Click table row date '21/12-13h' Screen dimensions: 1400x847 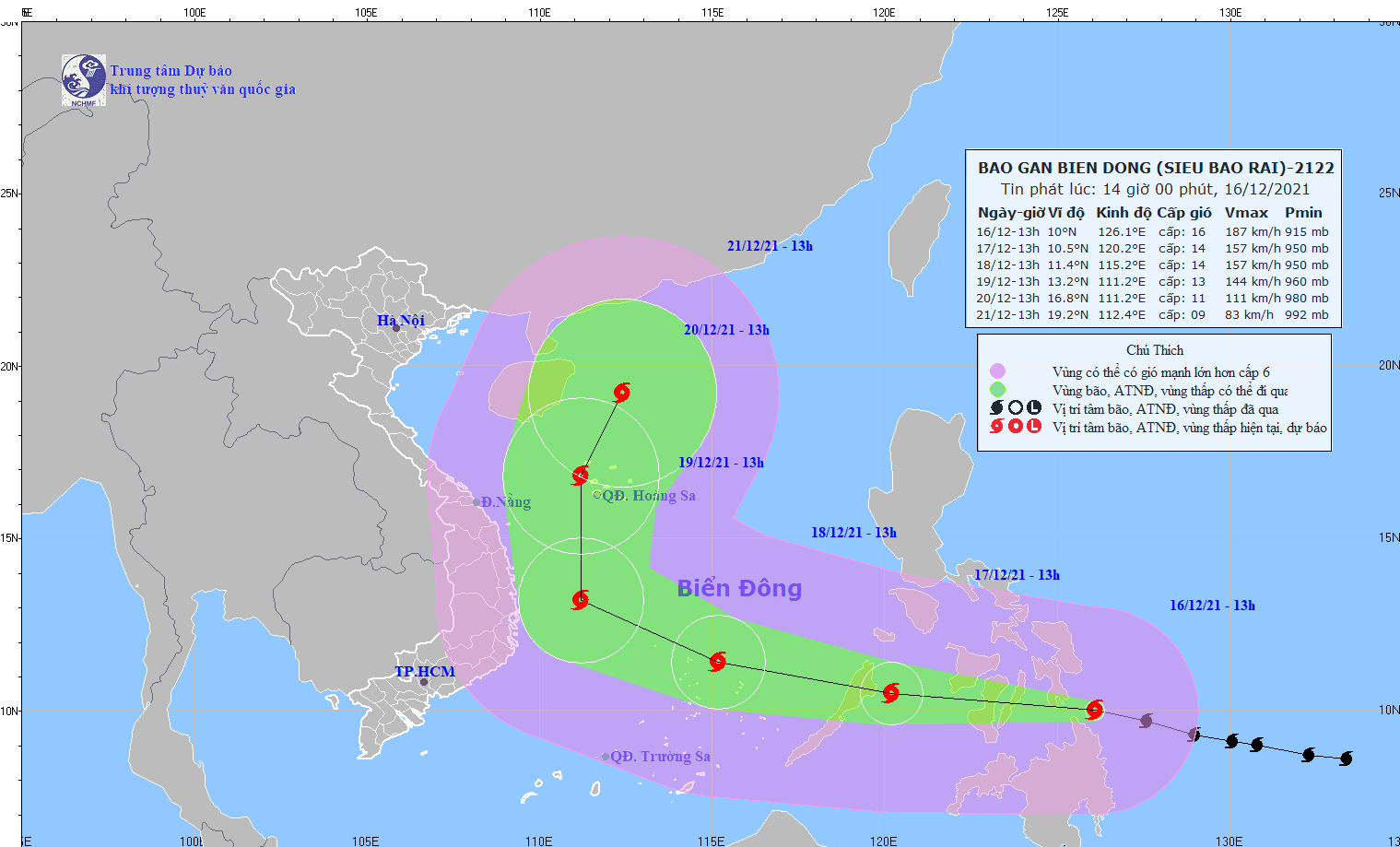point(1007,315)
